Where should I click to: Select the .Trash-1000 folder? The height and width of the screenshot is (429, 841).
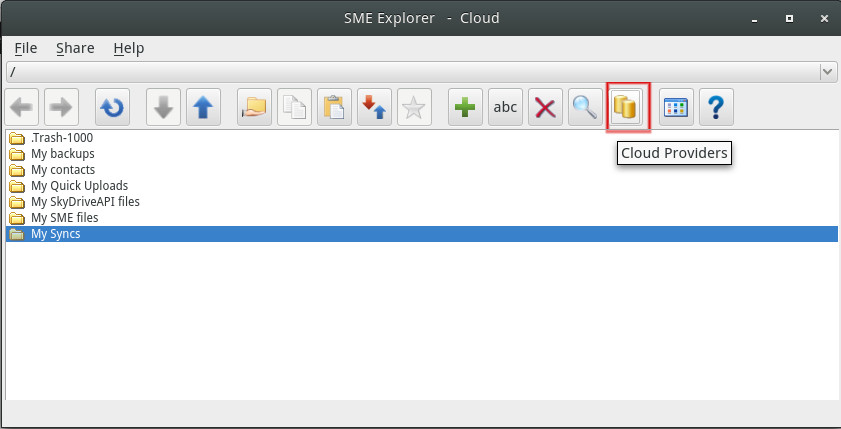(x=422, y=138)
